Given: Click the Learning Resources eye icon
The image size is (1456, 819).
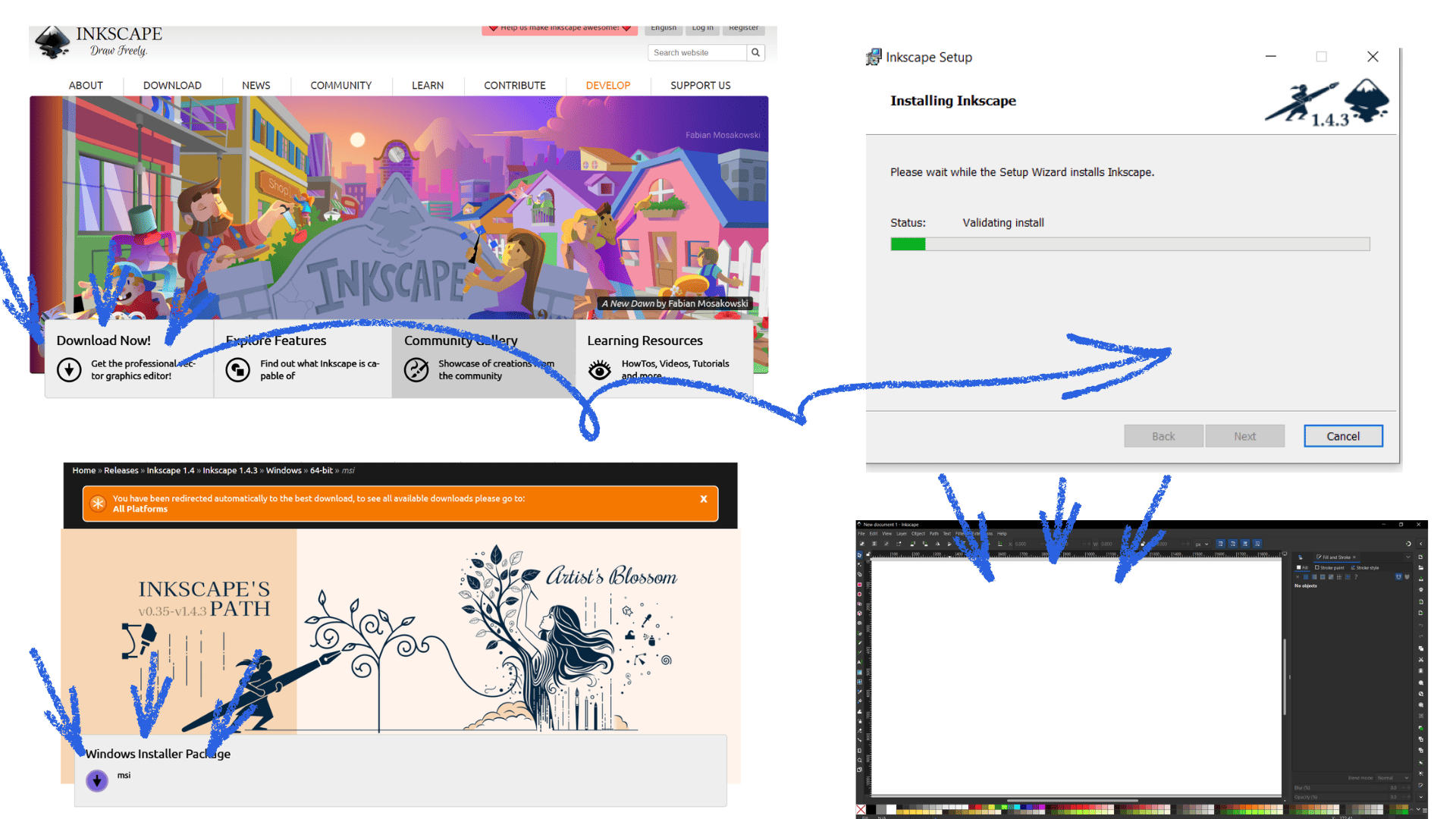Looking at the screenshot, I should pos(599,369).
